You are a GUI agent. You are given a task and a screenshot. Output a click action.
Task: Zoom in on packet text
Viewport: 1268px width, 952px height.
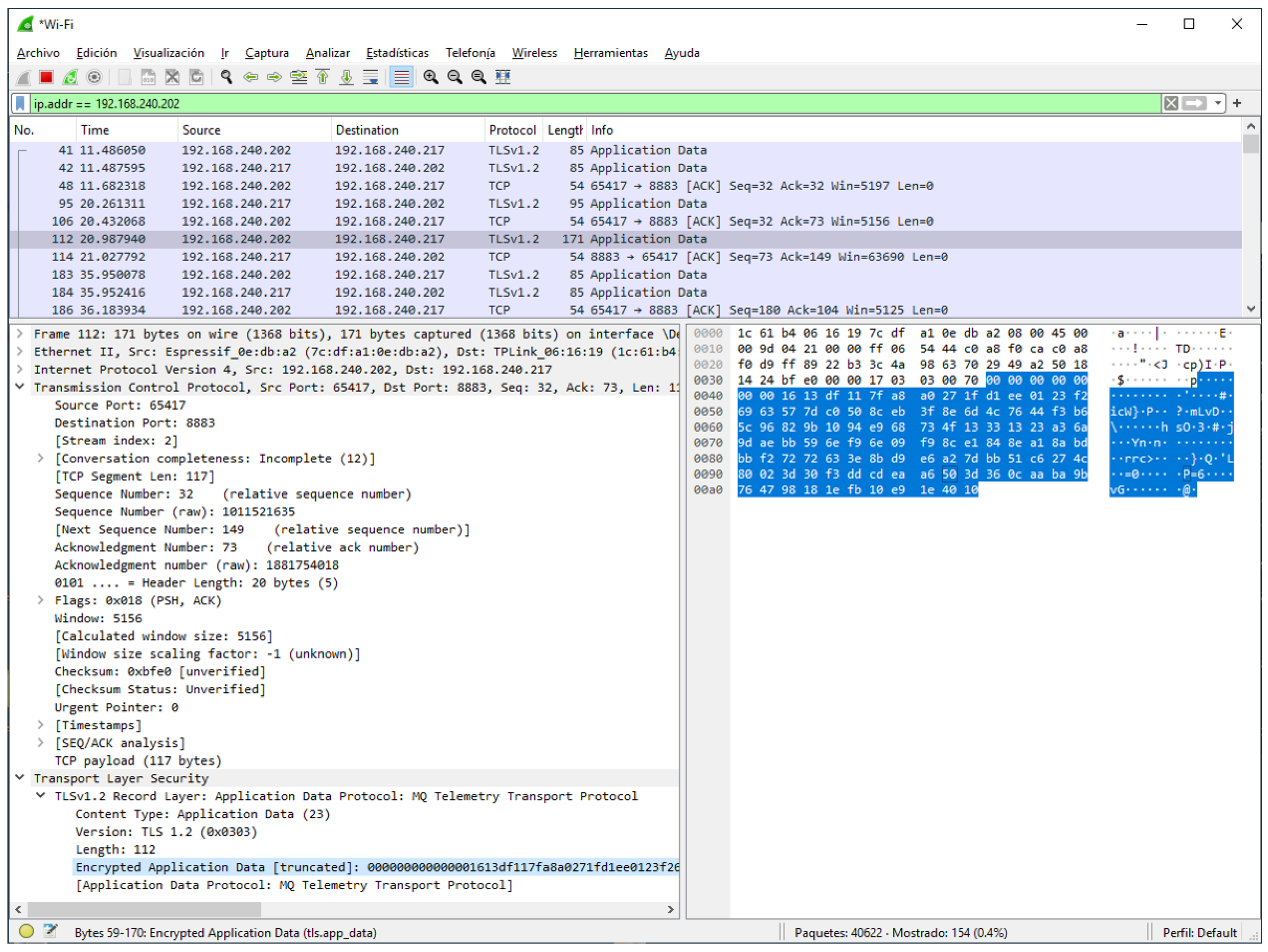tap(430, 77)
